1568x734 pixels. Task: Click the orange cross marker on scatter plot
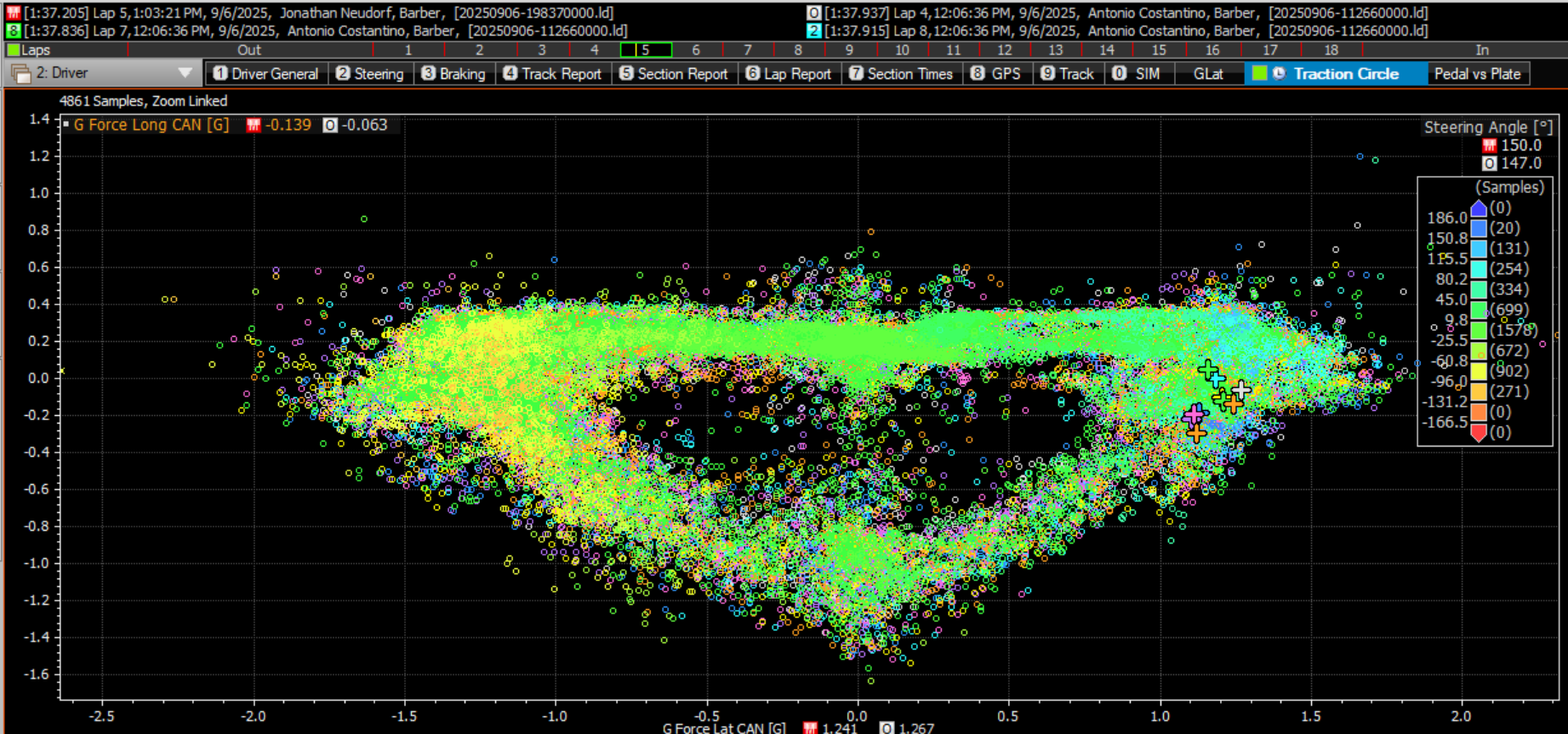coord(1196,434)
